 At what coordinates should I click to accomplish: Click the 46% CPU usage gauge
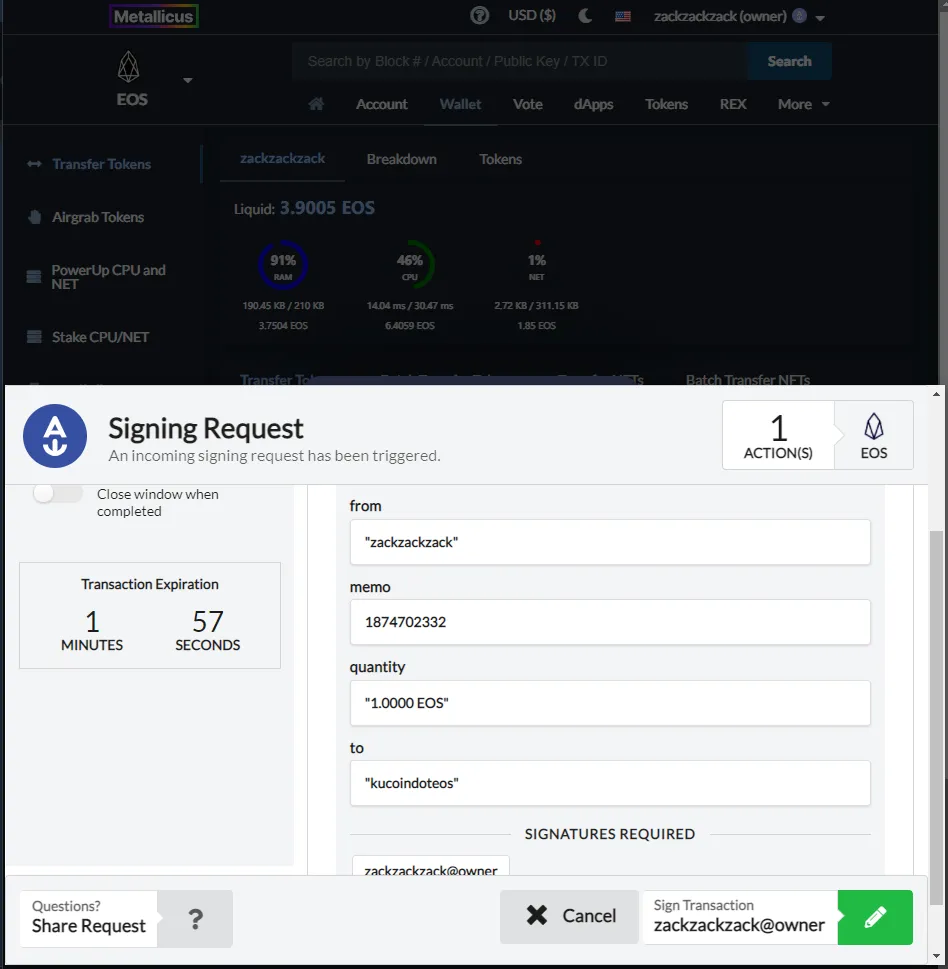point(410,265)
